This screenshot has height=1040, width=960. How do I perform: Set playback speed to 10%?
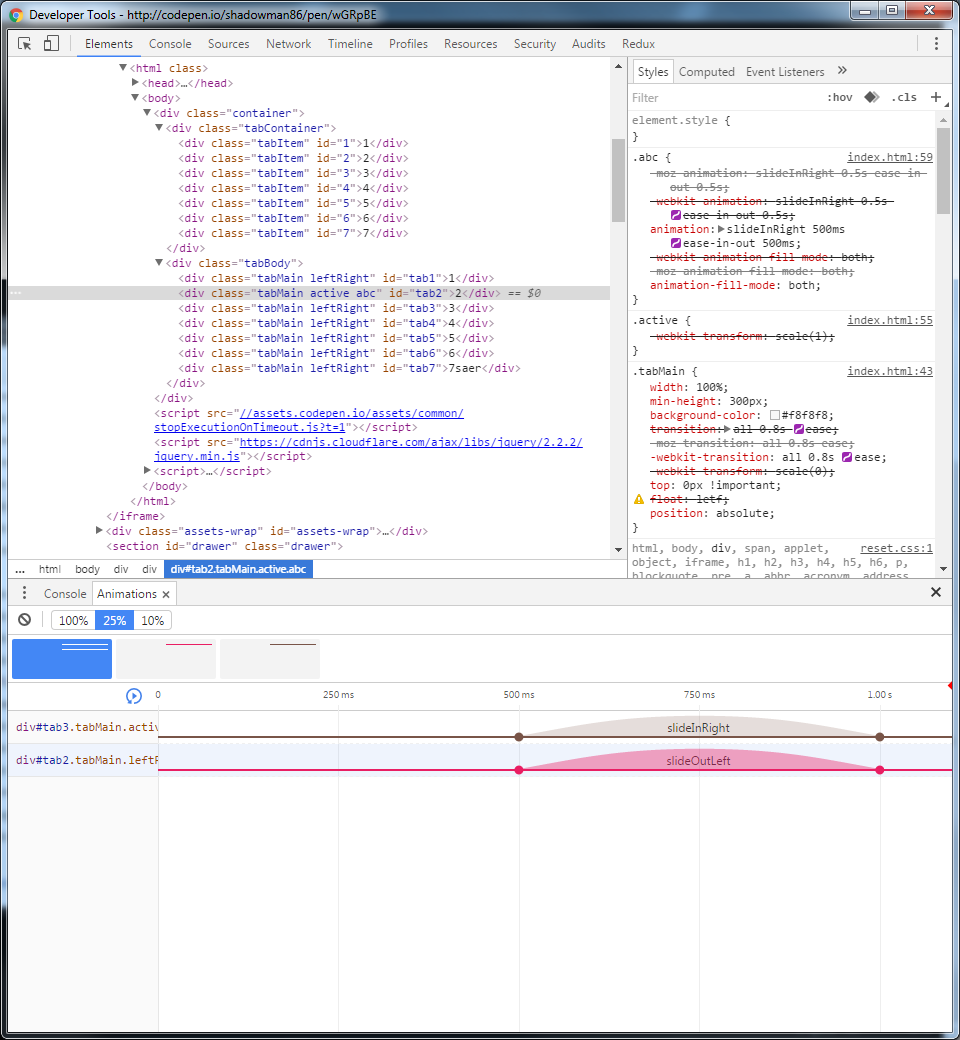(153, 620)
